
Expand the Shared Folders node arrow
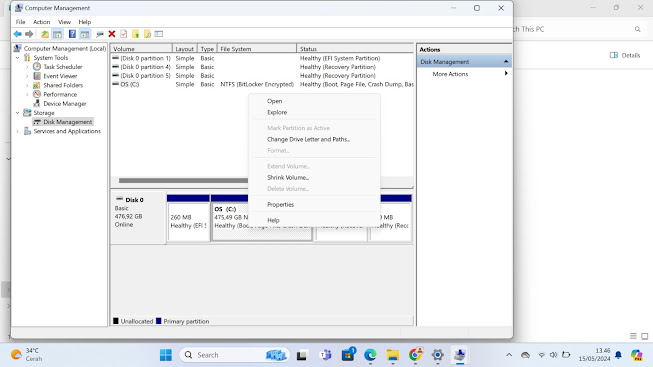point(27,85)
